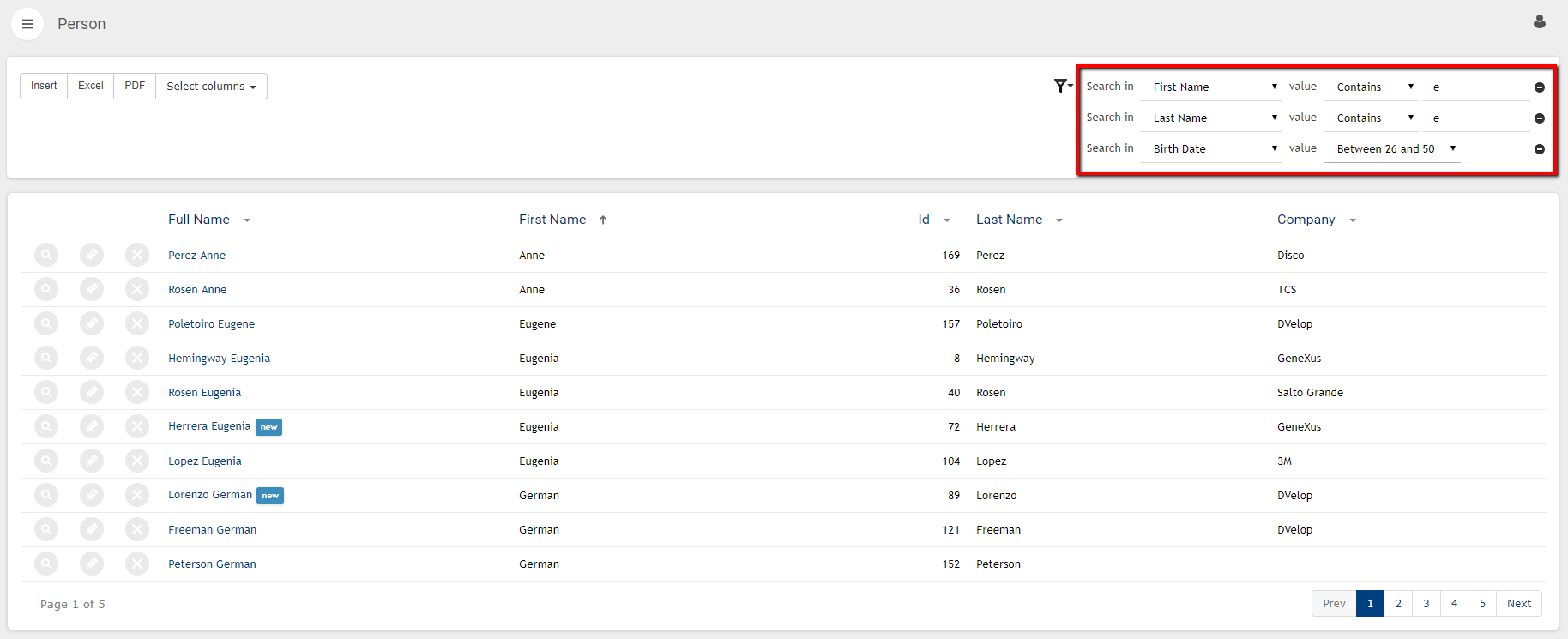Go to page 2
Image resolution: width=1568 pixels, height=639 pixels.
pyautogui.click(x=1398, y=603)
